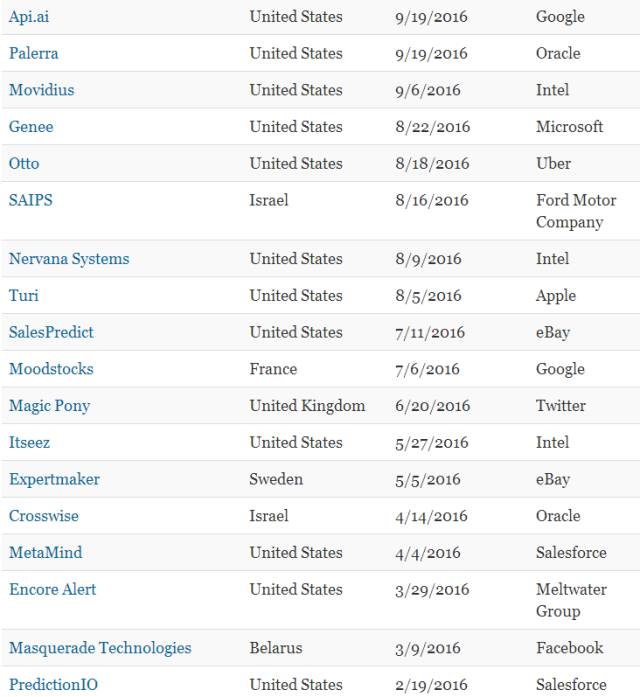The width and height of the screenshot is (640, 697).
Task: Click the Nervana Systems link
Action: click(x=69, y=259)
